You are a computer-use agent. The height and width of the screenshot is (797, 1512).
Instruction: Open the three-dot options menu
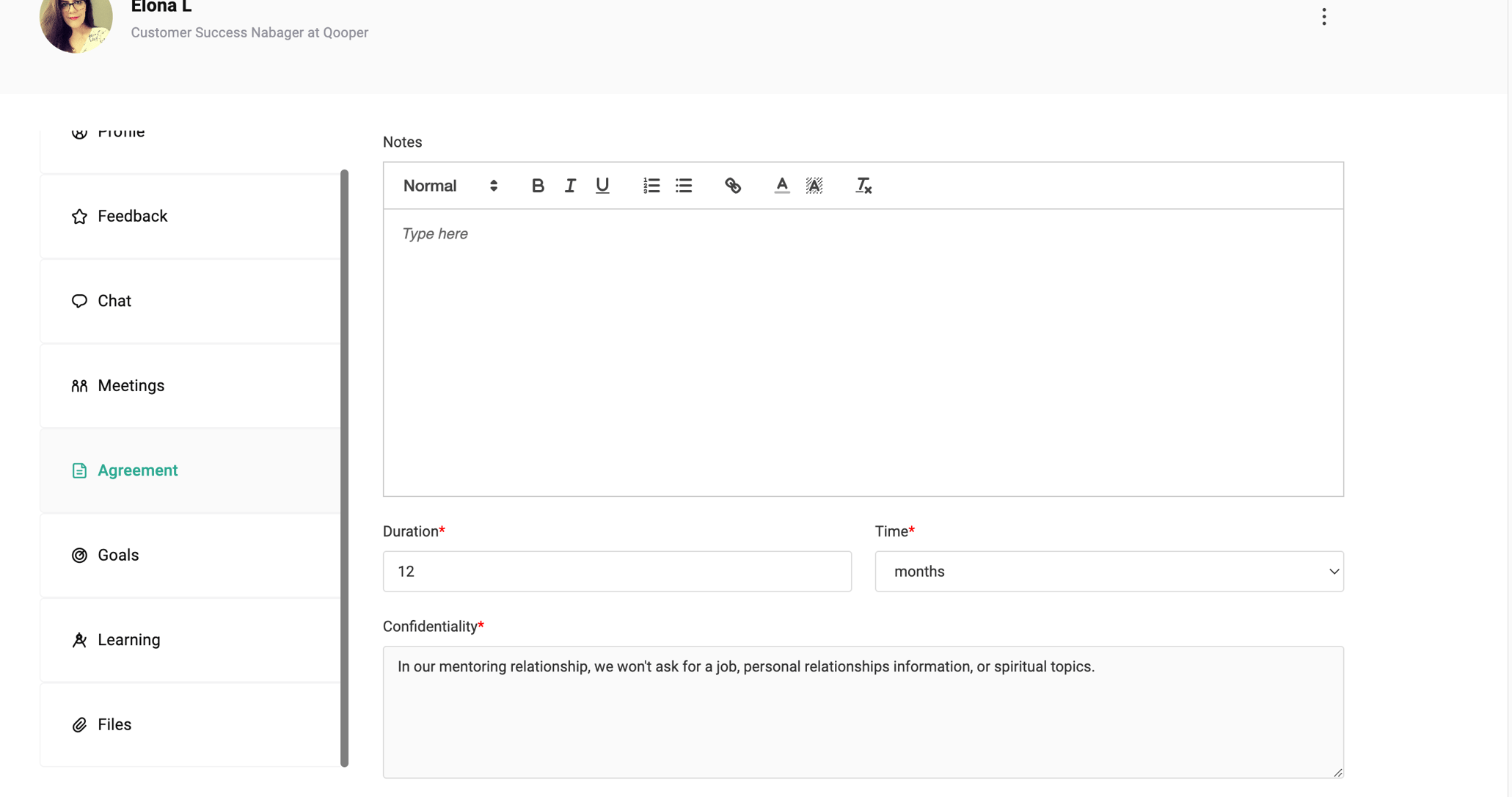point(1323,16)
